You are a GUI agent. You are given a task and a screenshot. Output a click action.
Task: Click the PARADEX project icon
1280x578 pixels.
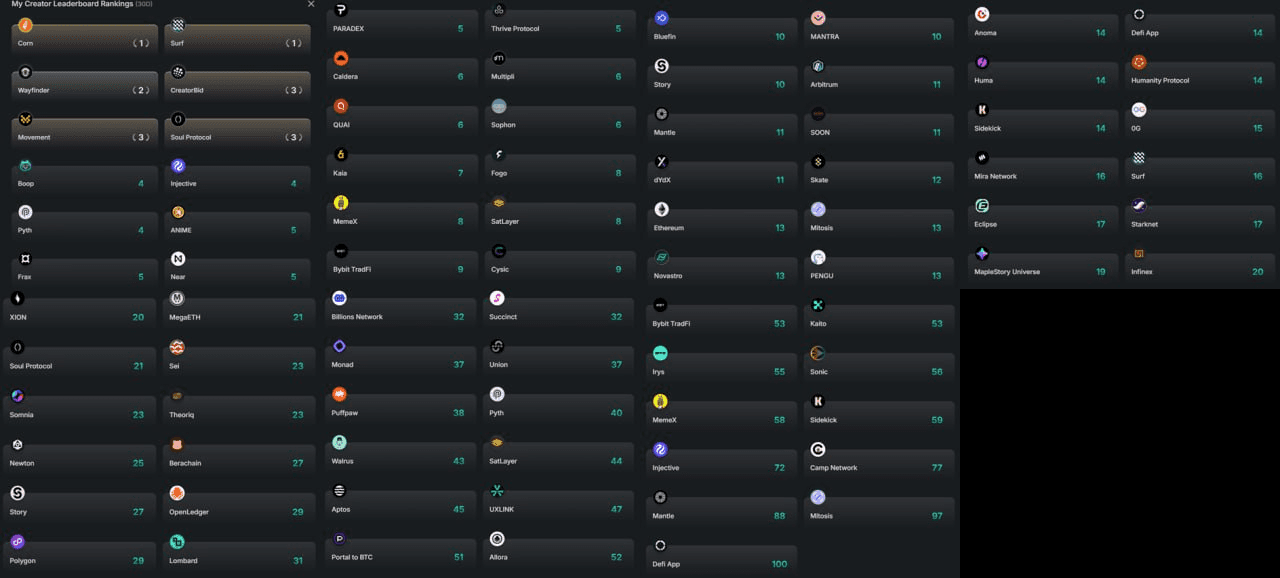(340, 10)
